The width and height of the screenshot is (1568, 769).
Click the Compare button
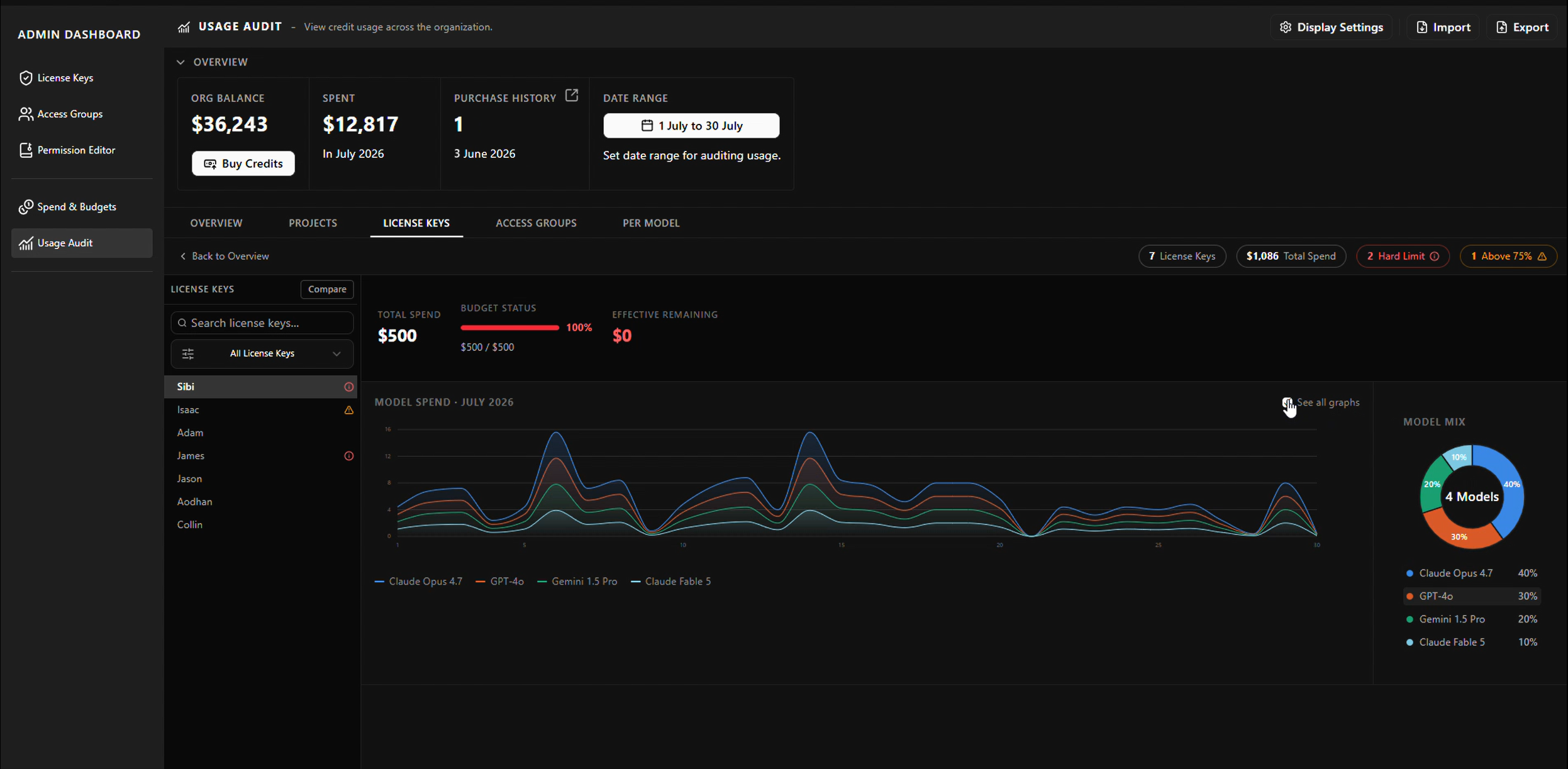click(327, 289)
